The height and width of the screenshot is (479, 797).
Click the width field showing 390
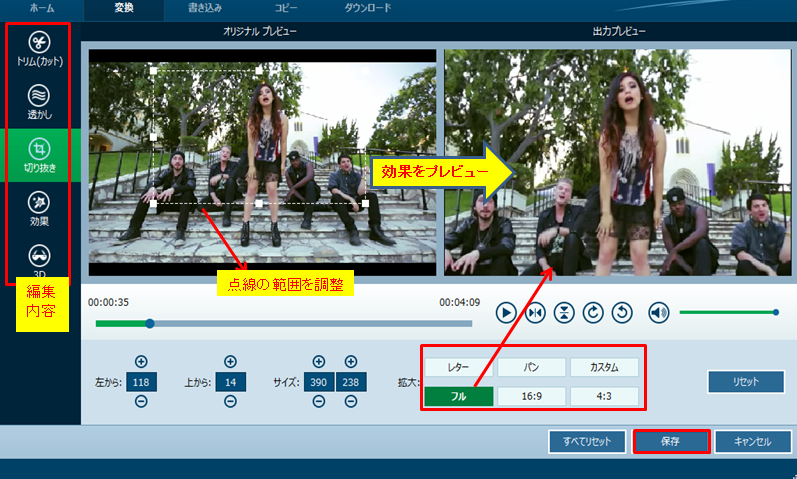click(x=319, y=382)
